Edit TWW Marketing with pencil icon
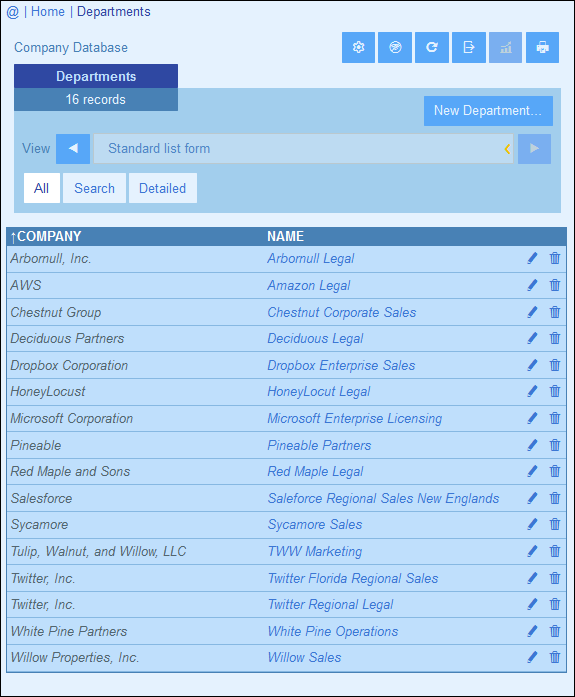Viewport: 575px width, 697px height. click(532, 551)
